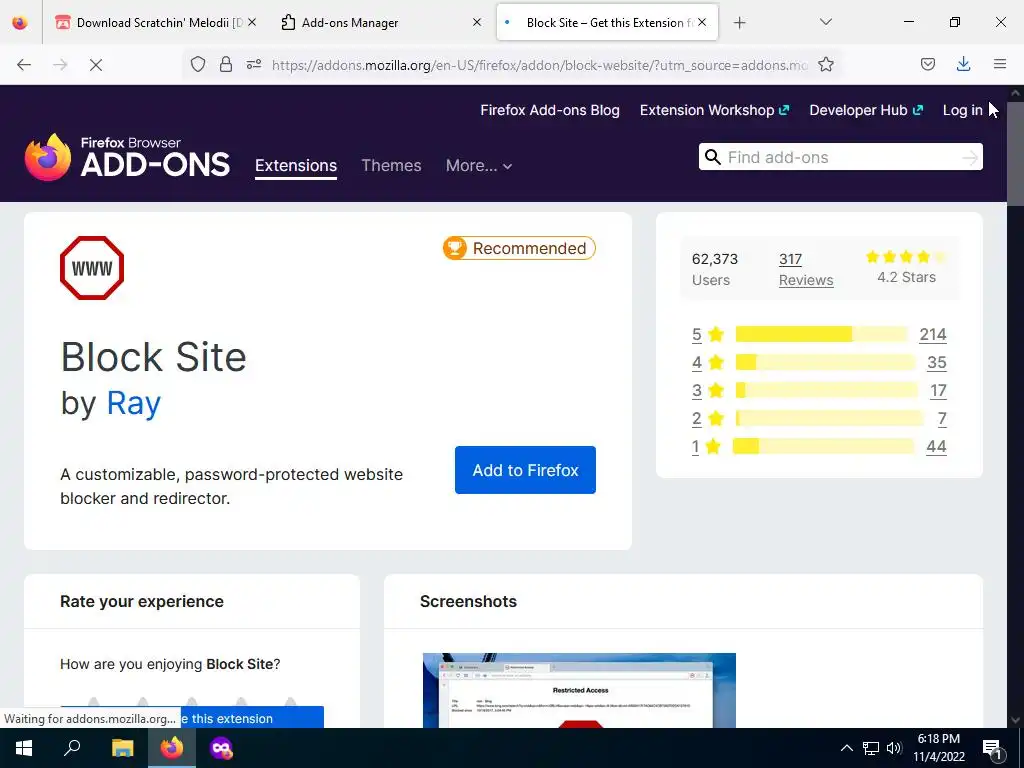Open the purple masked app on taskbar

[221, 748]
